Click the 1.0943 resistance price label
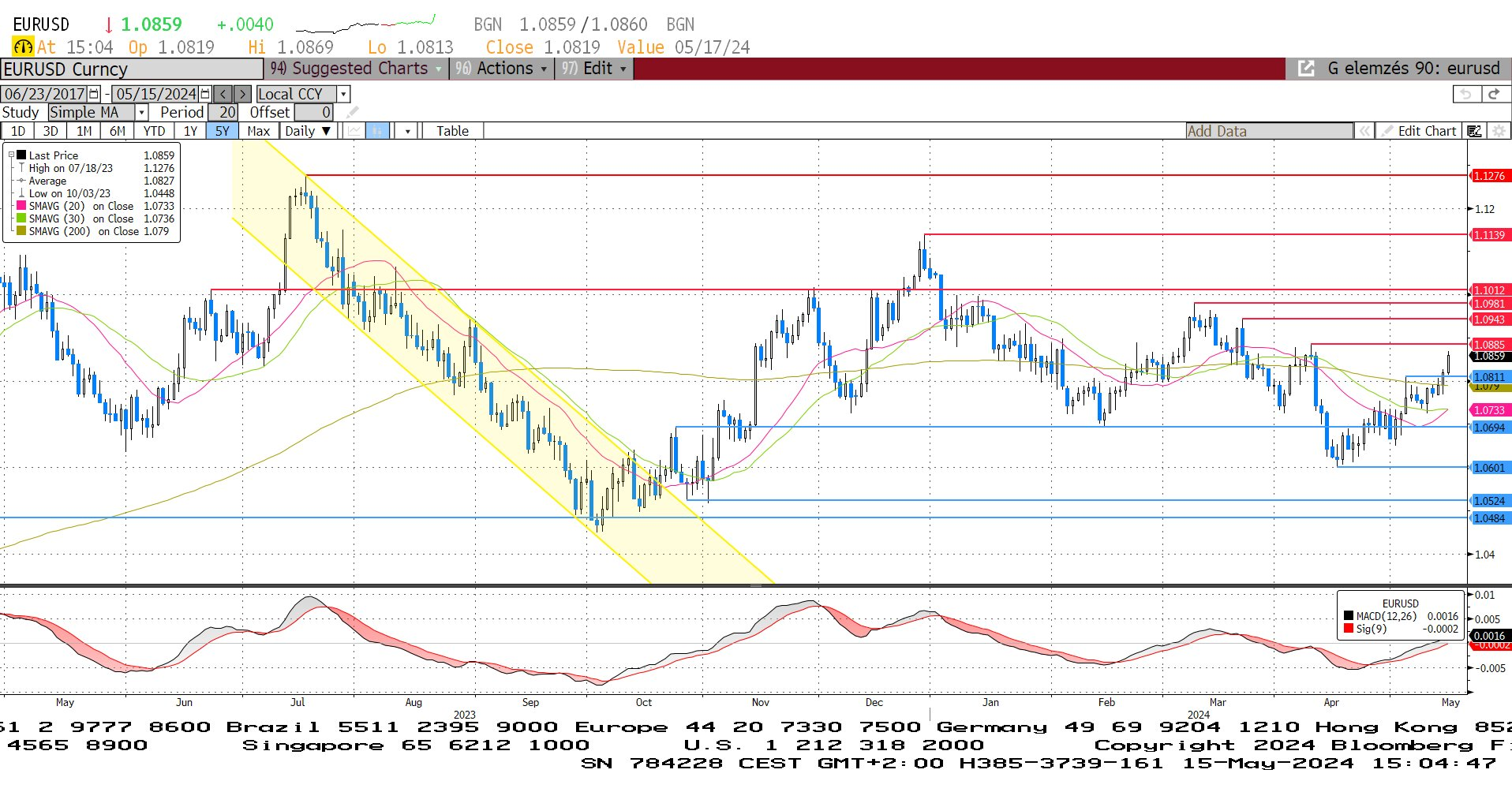 [x=1489, y=319]
